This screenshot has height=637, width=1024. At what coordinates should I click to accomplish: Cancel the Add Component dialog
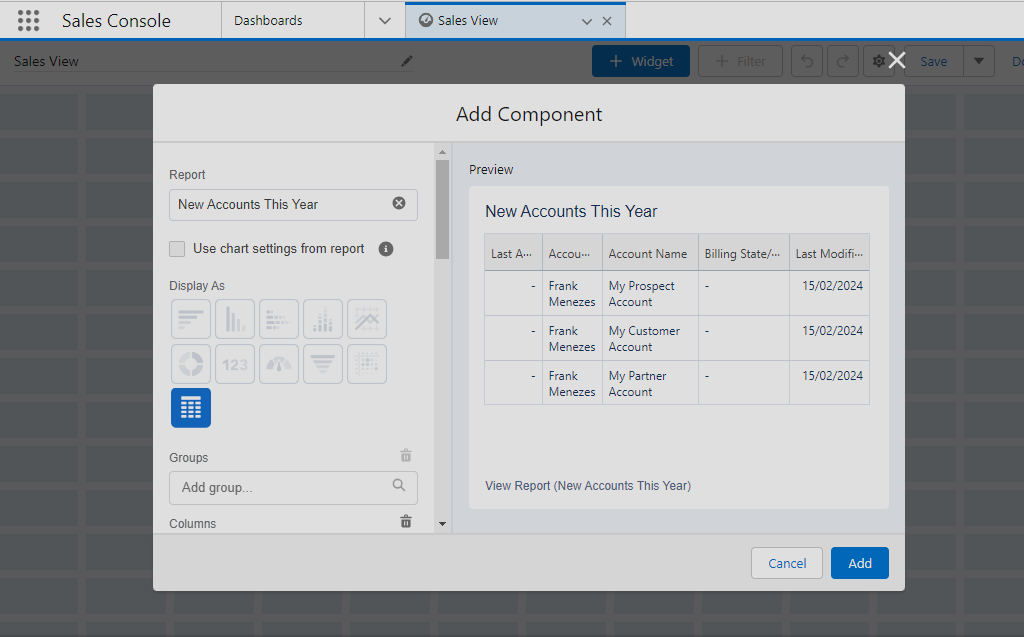pyautogui.click(x=786, y=563)
